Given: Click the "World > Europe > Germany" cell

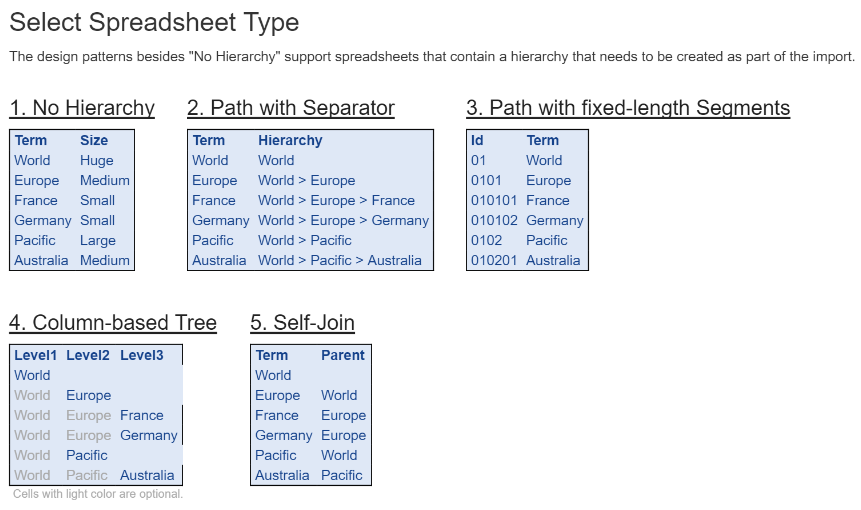Looking at the screenshot, I should (x=343, y=220).
